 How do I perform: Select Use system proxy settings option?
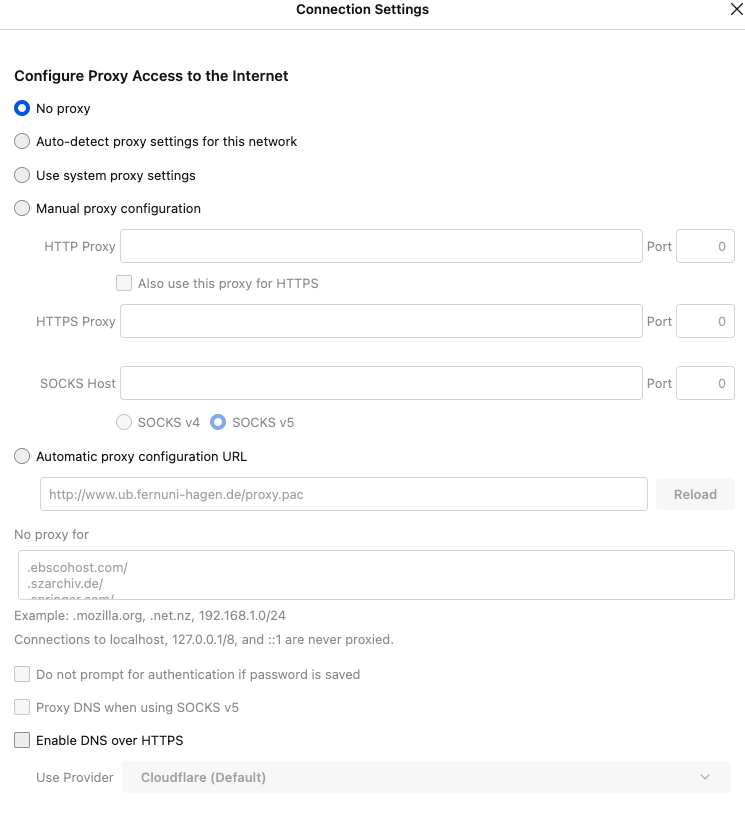[x=22, y=175]
